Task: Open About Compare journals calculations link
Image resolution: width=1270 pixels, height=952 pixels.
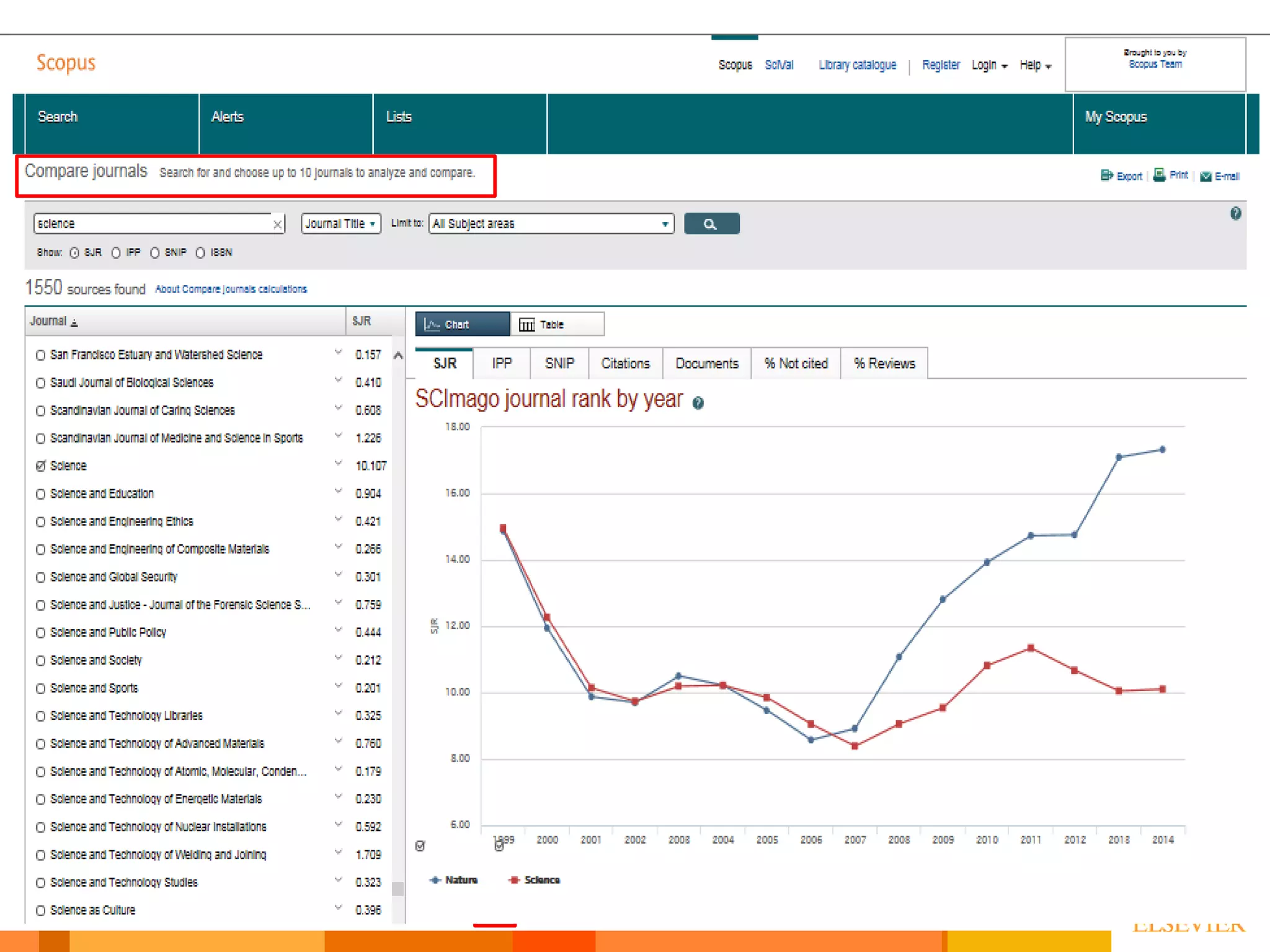Action: (x=231, y=289)
